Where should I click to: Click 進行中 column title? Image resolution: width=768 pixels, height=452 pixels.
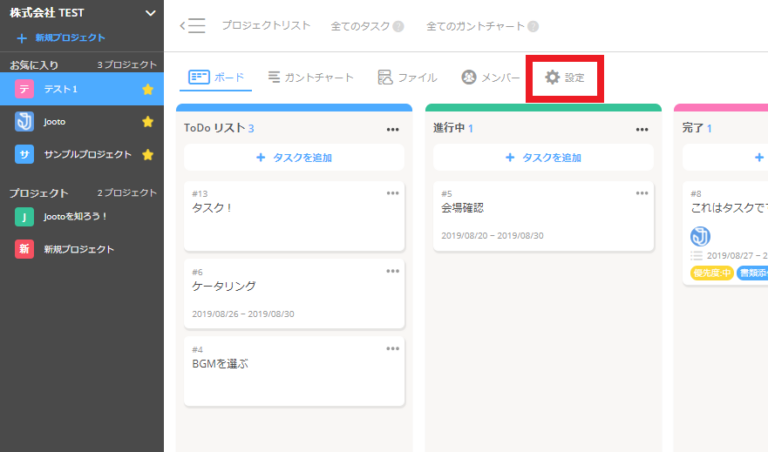coord(449,128)
